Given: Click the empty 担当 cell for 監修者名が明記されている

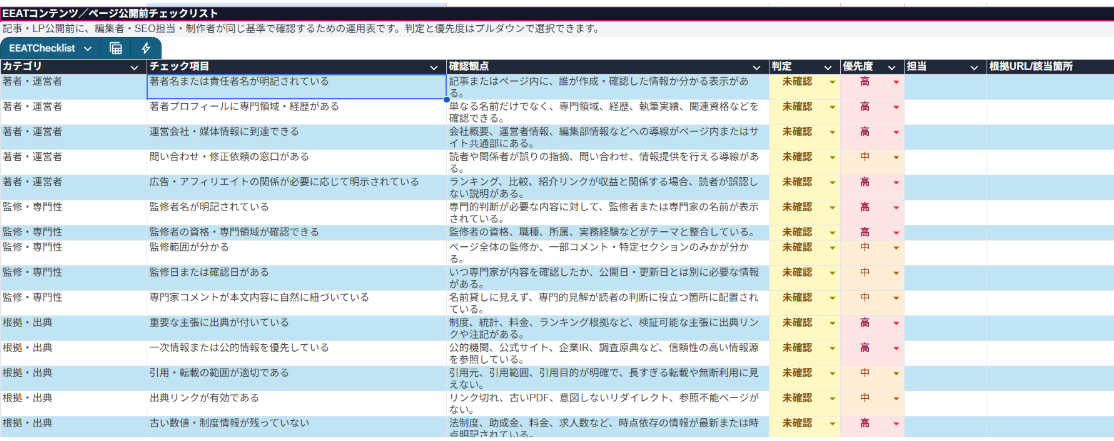Looking at the screenshot, I should pyautogui.click(x=945, y=212).
